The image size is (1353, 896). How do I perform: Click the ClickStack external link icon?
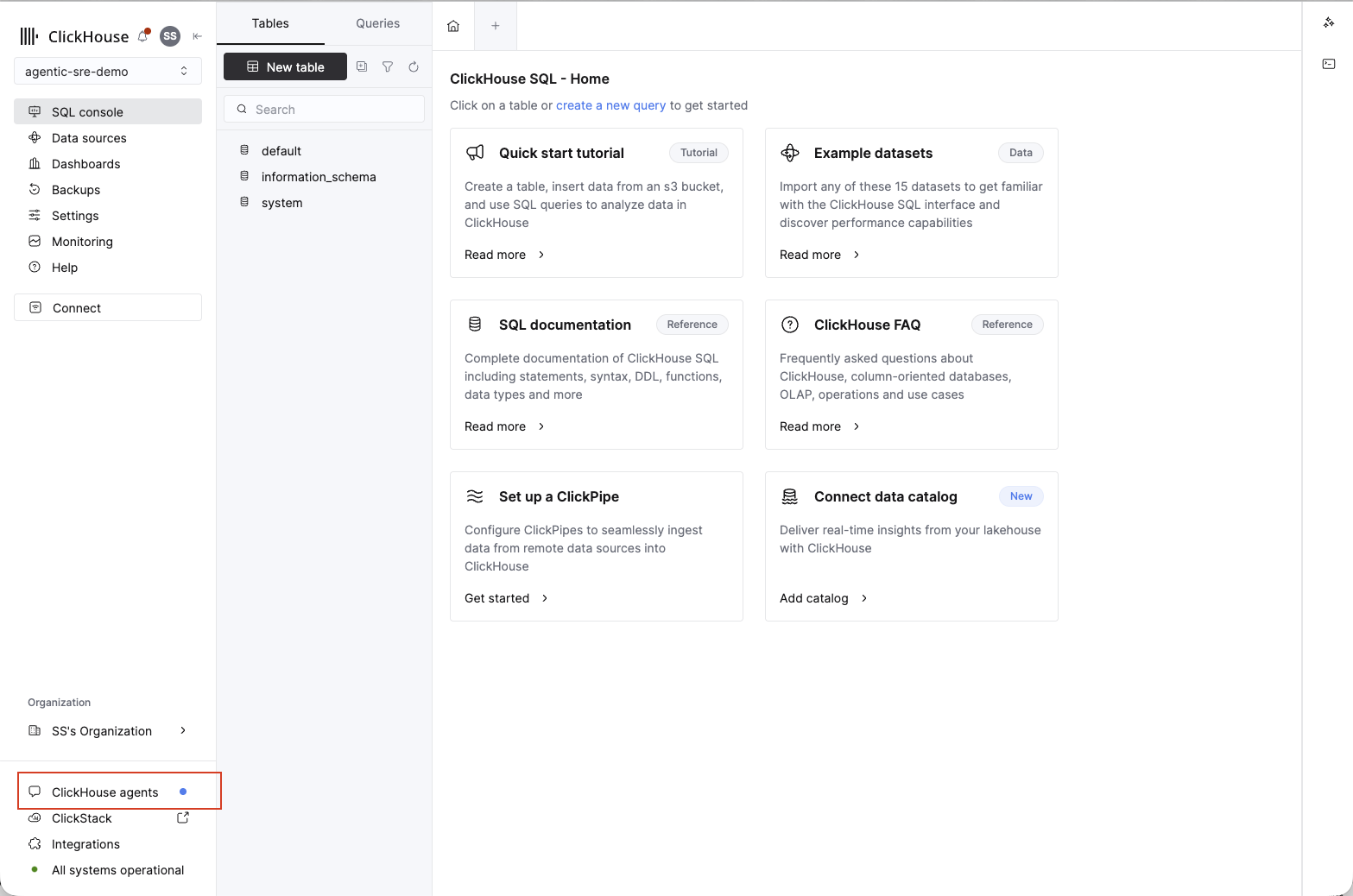pos(183,817)
